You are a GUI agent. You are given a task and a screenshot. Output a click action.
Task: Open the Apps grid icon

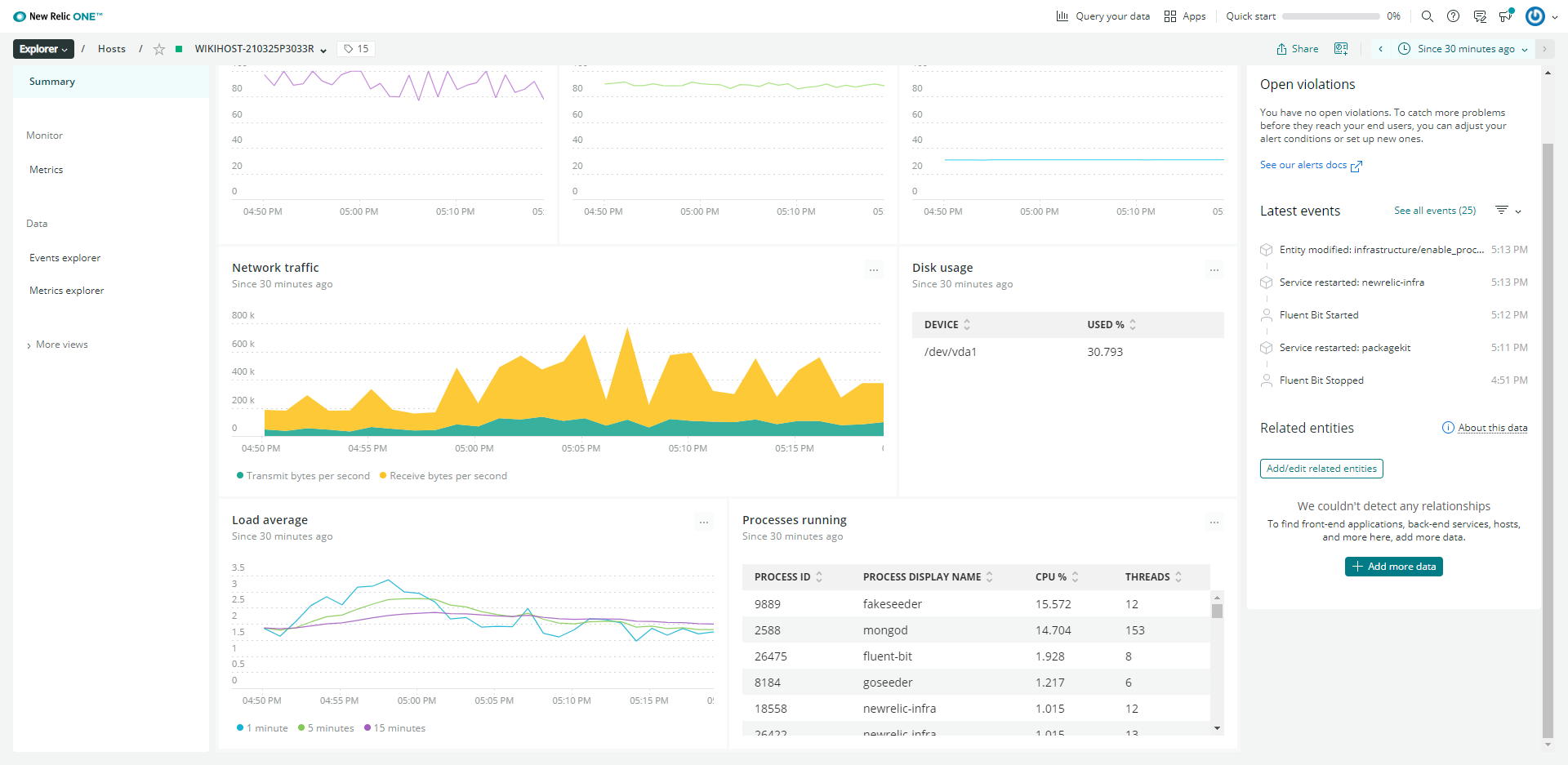(x=1170, y=16)
